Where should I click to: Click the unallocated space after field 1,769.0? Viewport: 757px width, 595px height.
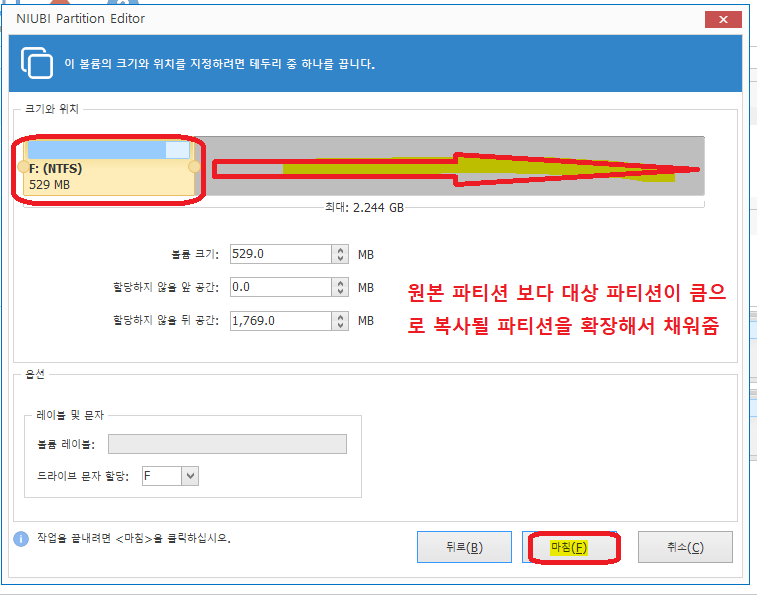pyautogui.click(x=280, y=321)
